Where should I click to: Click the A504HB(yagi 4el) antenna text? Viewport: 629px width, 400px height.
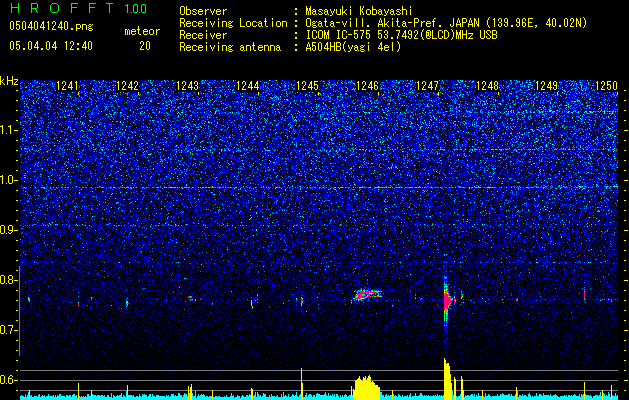353,47
